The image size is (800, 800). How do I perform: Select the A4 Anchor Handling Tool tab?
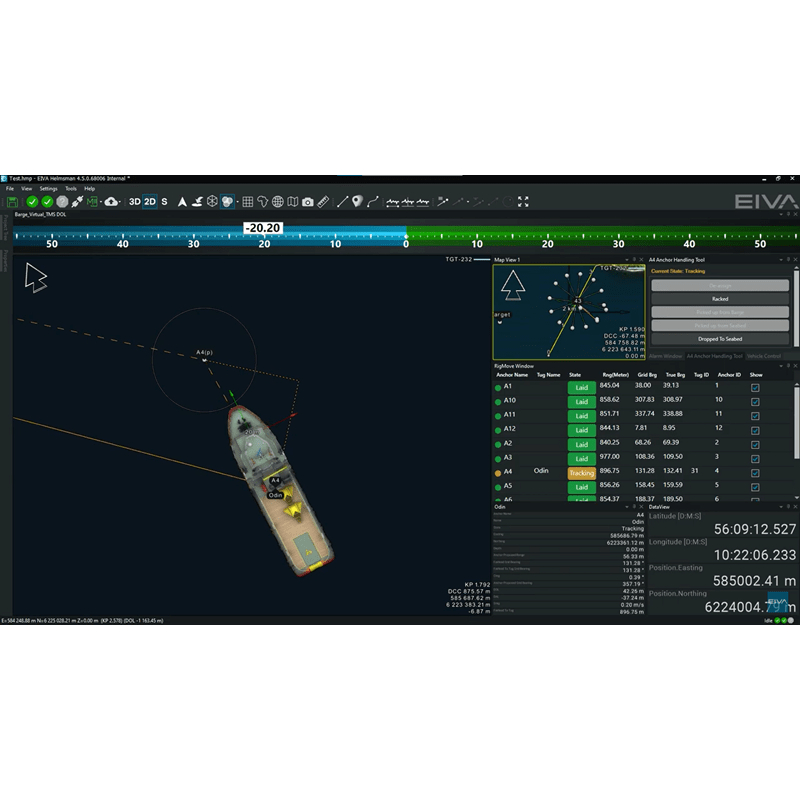pos(714,356)
